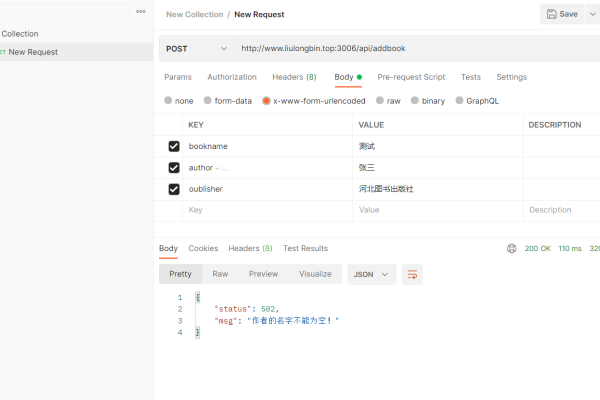
Task: Toggle the author row checkbox
Action: (x=174, y=167)
